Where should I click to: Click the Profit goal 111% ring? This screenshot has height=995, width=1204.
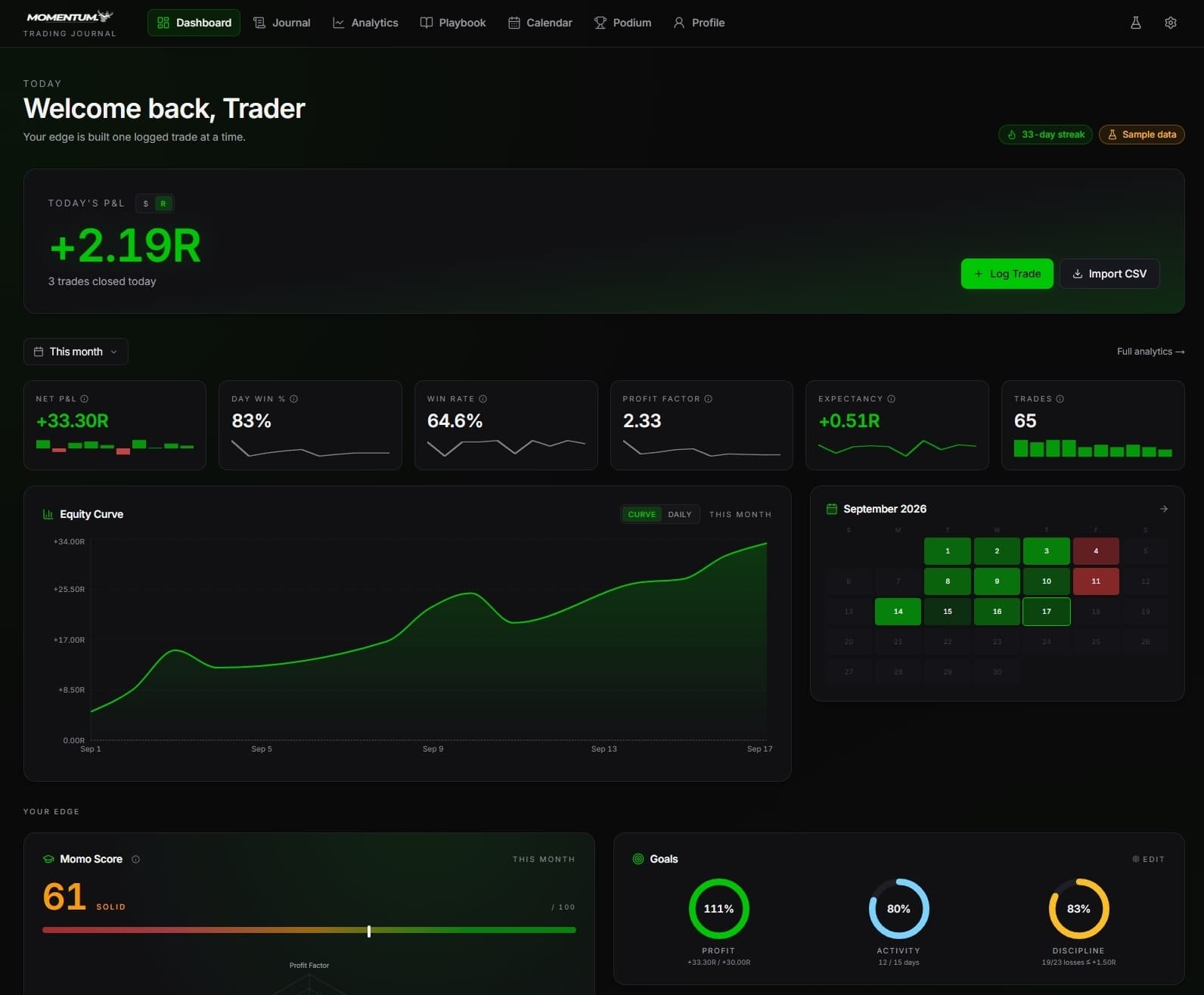[x=718, y=909]
